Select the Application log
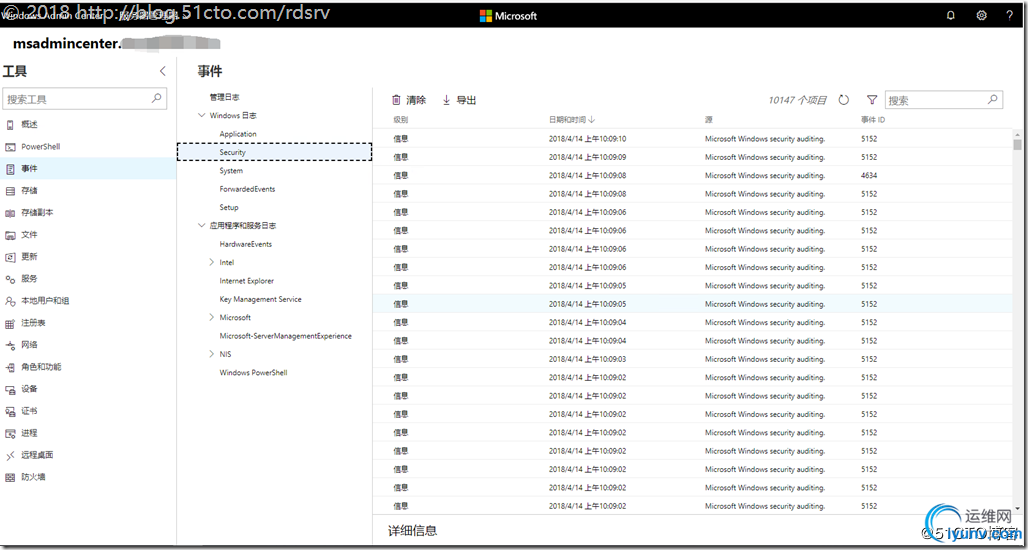 coord(238,134)
